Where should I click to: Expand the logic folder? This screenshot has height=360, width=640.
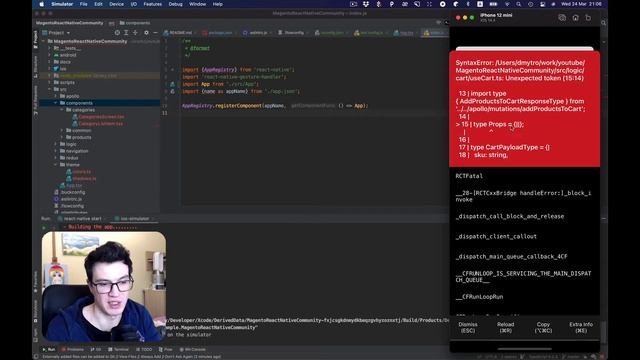[56, 144]
